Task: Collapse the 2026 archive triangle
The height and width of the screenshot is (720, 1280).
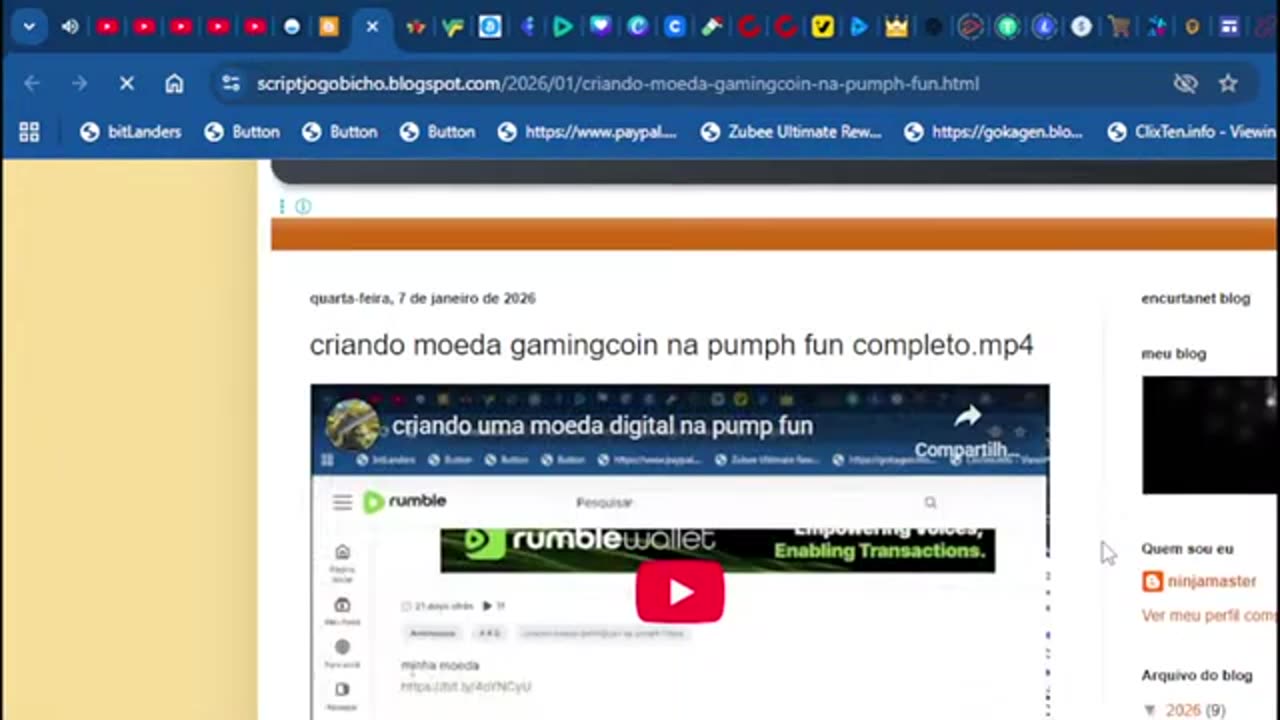Action: coord(1150,710)
